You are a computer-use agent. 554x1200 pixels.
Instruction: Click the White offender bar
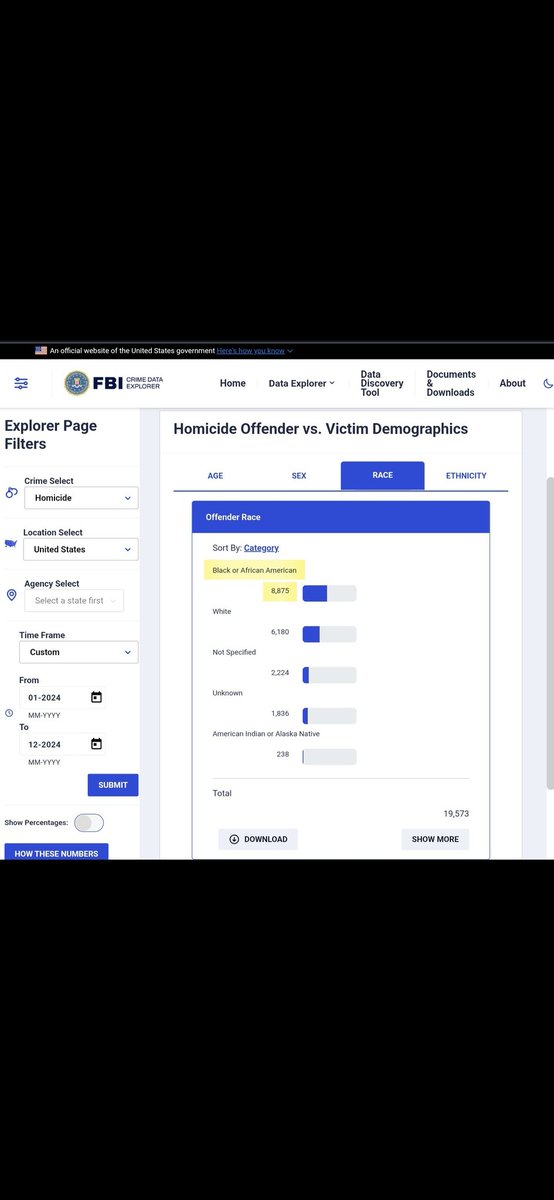(329, 634)
